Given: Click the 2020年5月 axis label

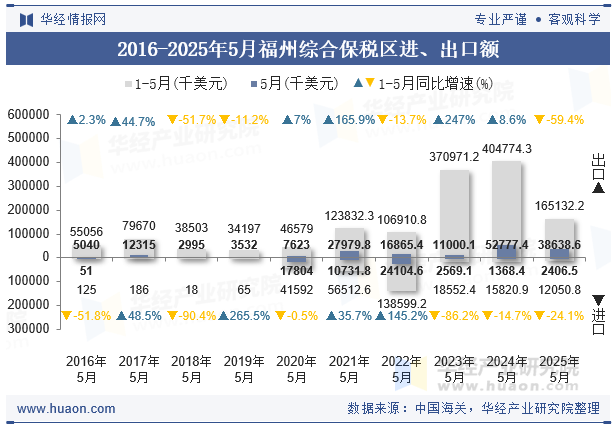Looking at the screenshot, I should 296,369.
